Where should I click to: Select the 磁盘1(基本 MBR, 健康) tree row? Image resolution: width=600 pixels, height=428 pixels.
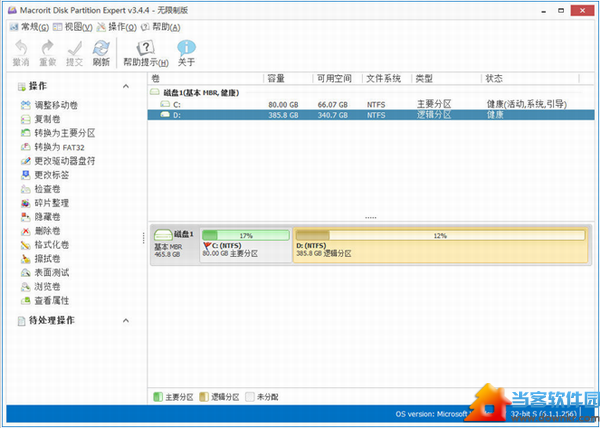[x=371, y=93]
